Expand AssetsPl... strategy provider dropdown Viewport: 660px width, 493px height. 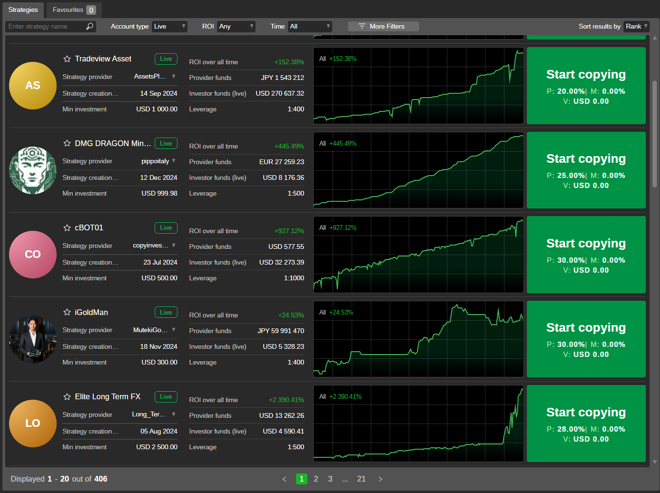pyautogui.click(x=173, y=77)
